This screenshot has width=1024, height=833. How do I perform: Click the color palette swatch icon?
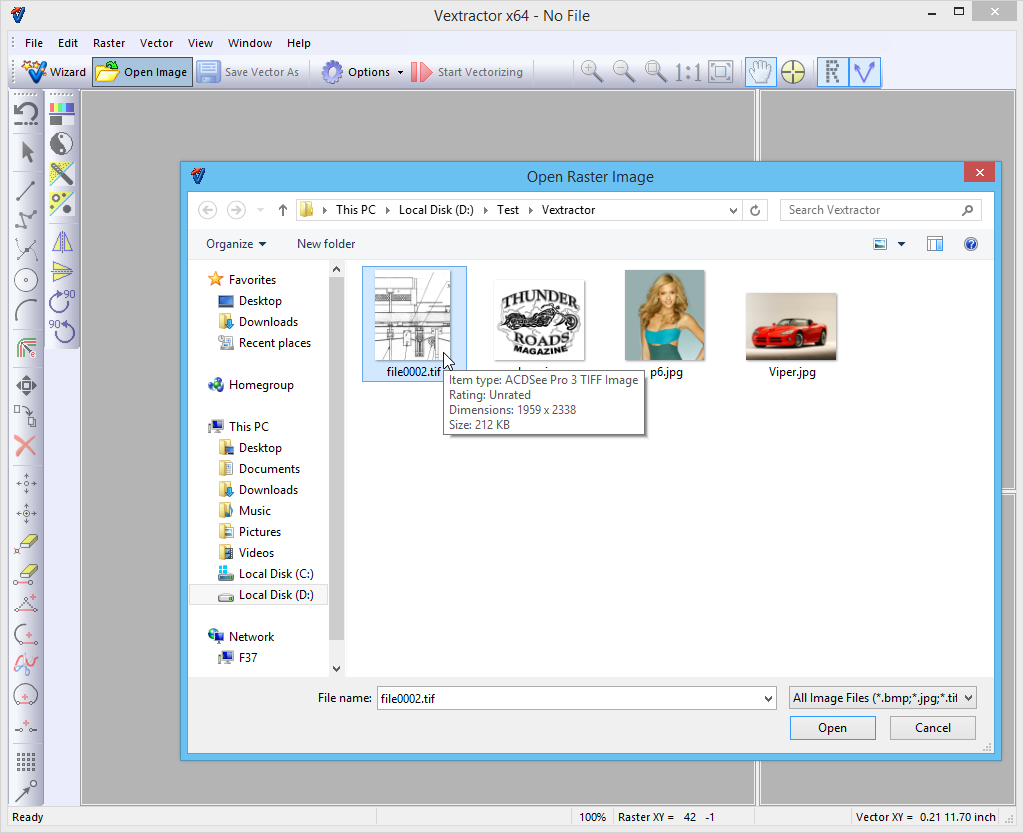pos(62,112)
